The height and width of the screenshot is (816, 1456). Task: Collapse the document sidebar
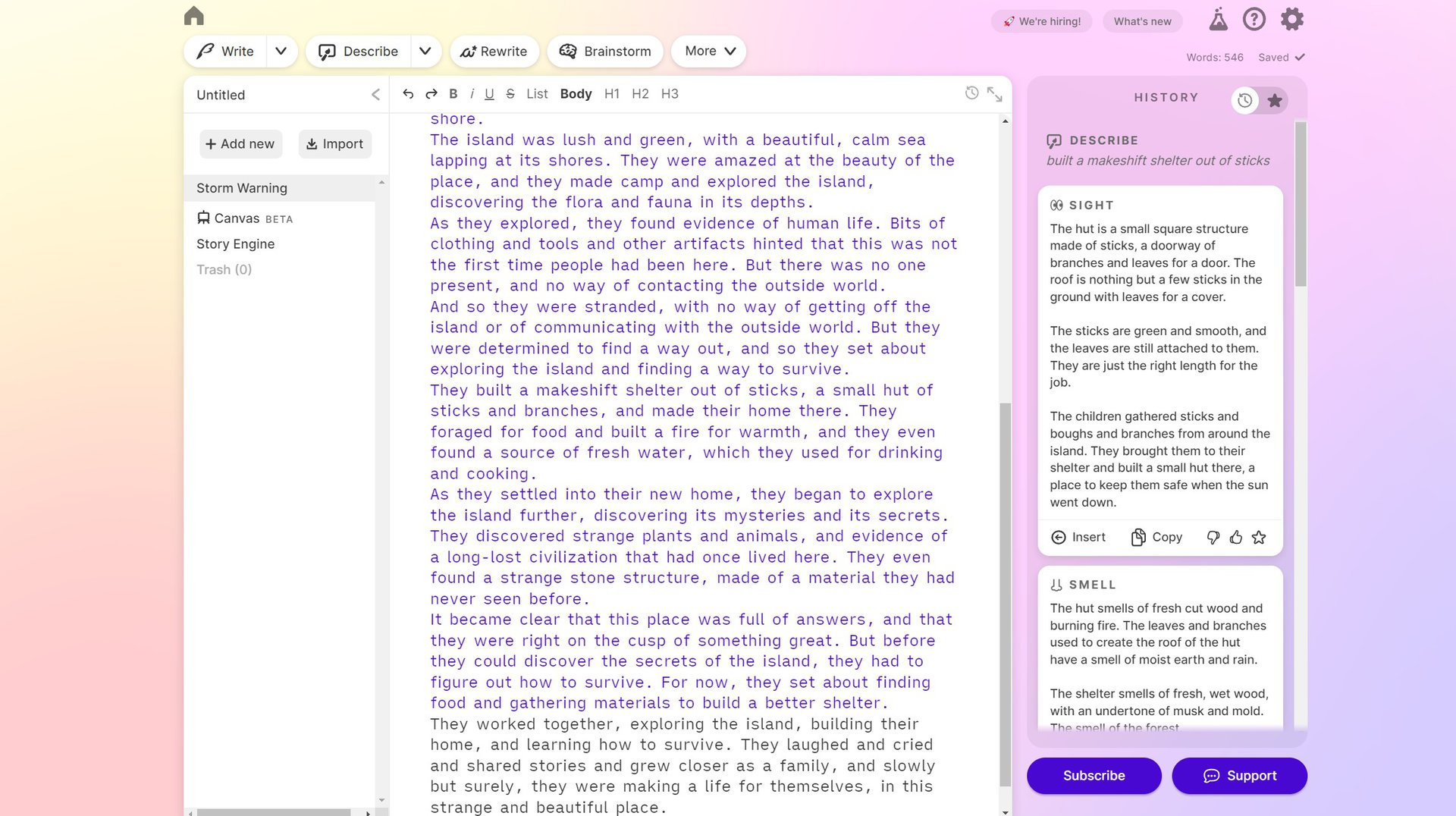point(375,95)
